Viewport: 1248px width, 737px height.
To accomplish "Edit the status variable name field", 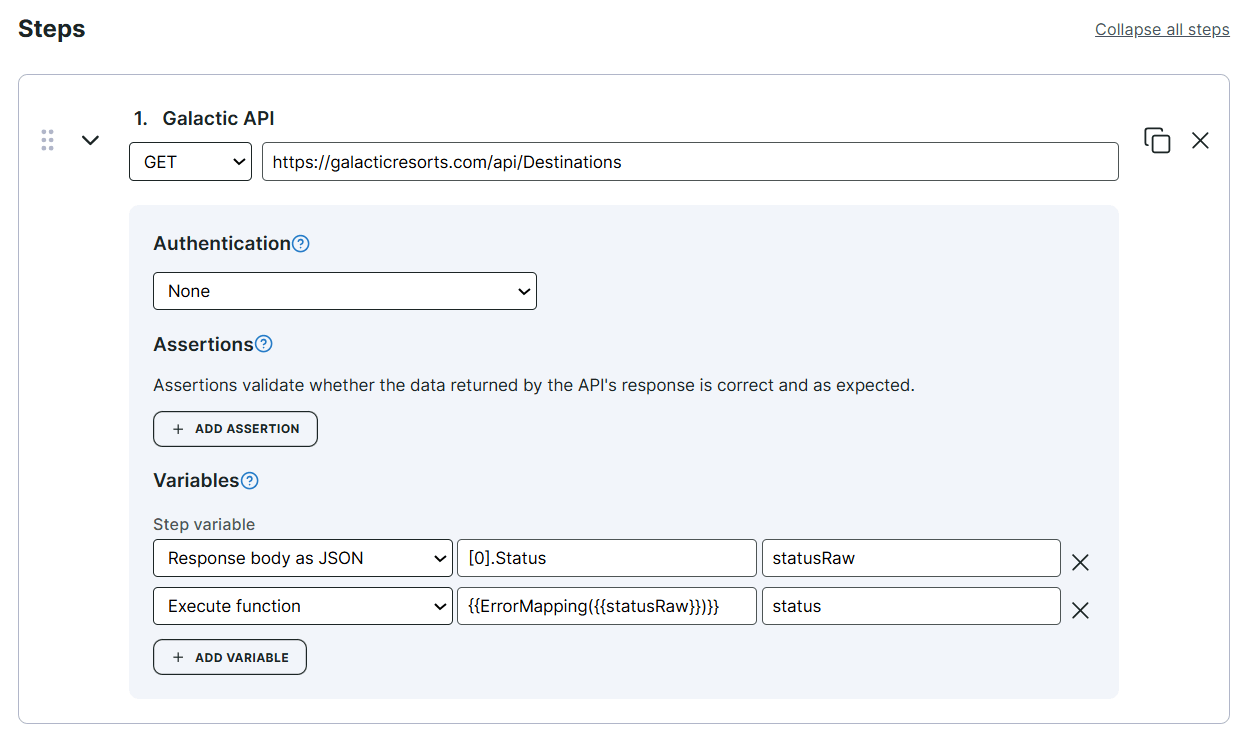I will point(911,606).
